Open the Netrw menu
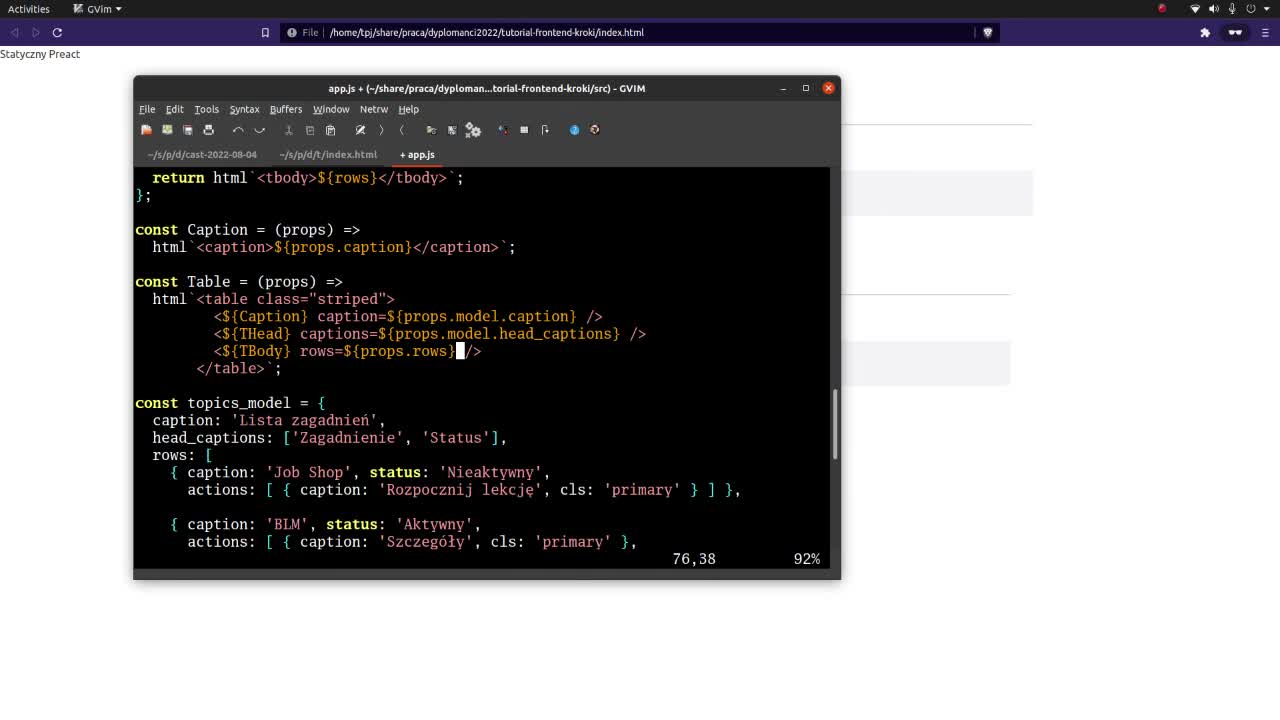 (374, 109)
